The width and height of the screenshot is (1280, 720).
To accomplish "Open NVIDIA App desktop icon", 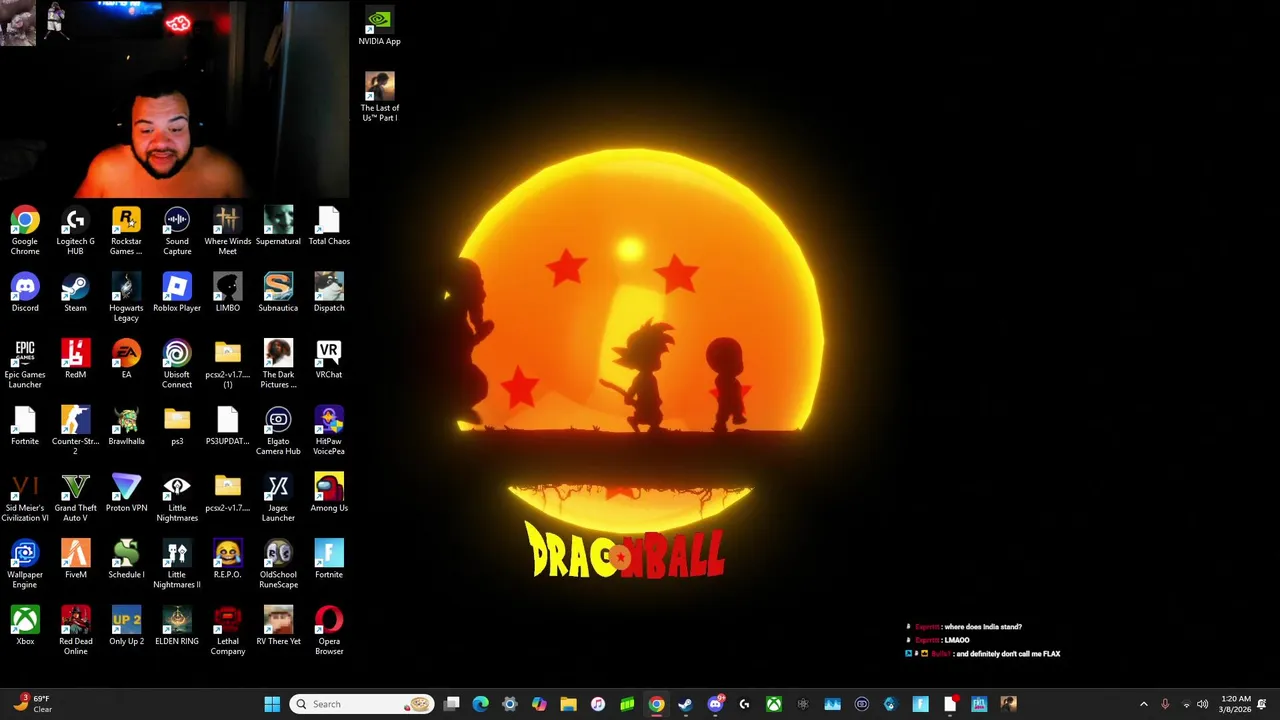I will (379, 27).
